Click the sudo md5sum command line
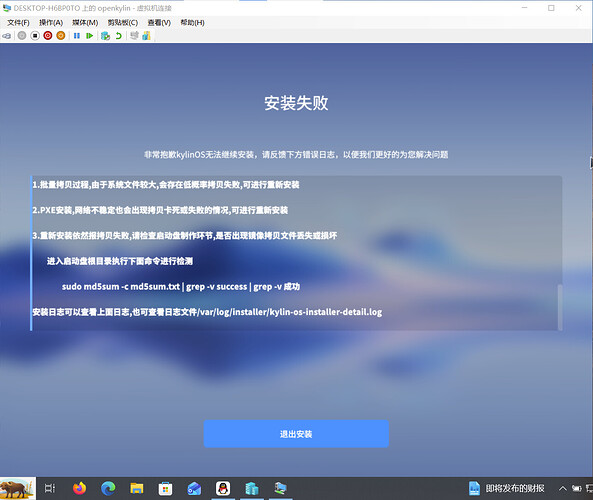This screenshot has height=500, width=593. tap(181, 287)
